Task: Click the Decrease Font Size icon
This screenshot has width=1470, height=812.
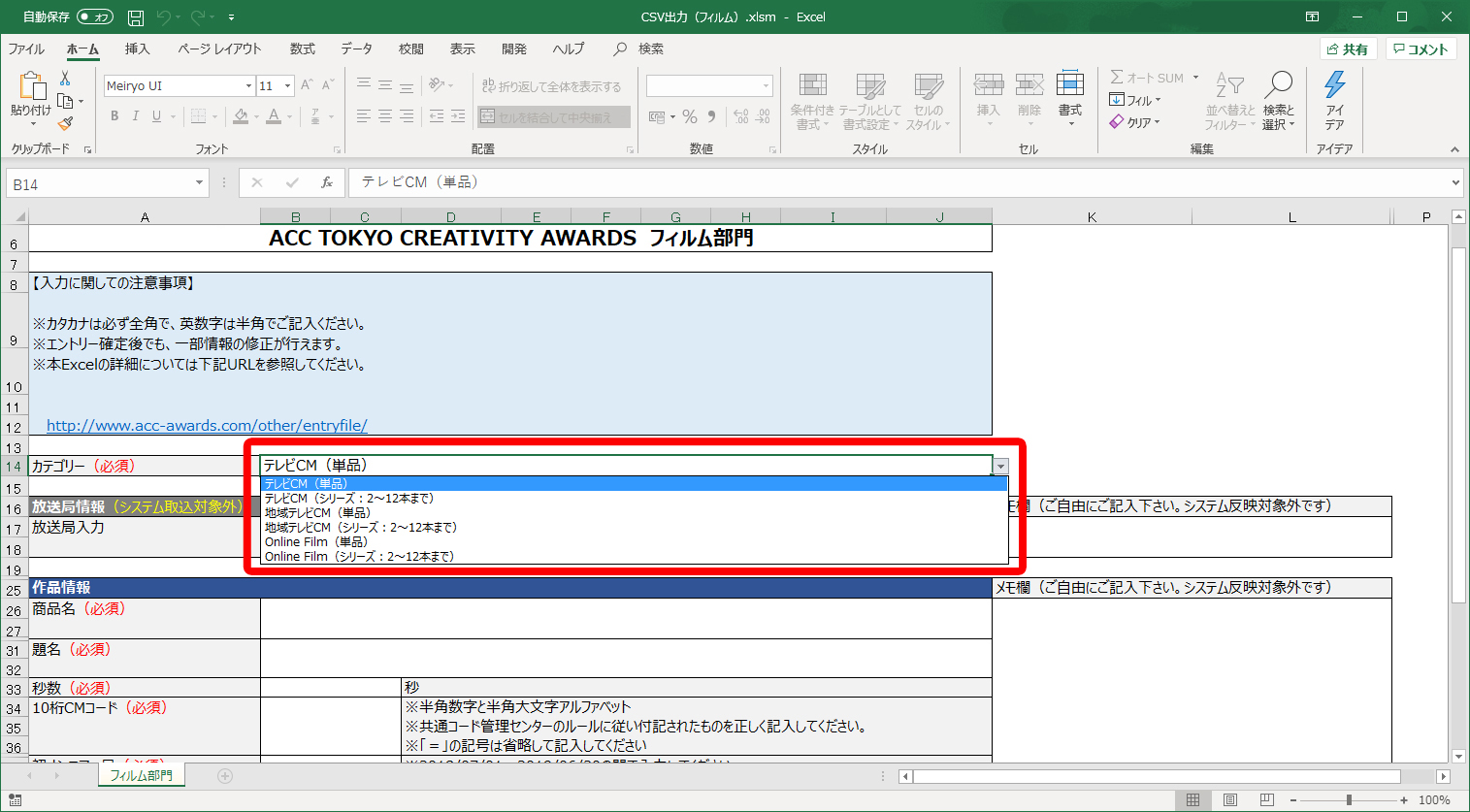Action: pyautogui.click(x=328, y=85)
